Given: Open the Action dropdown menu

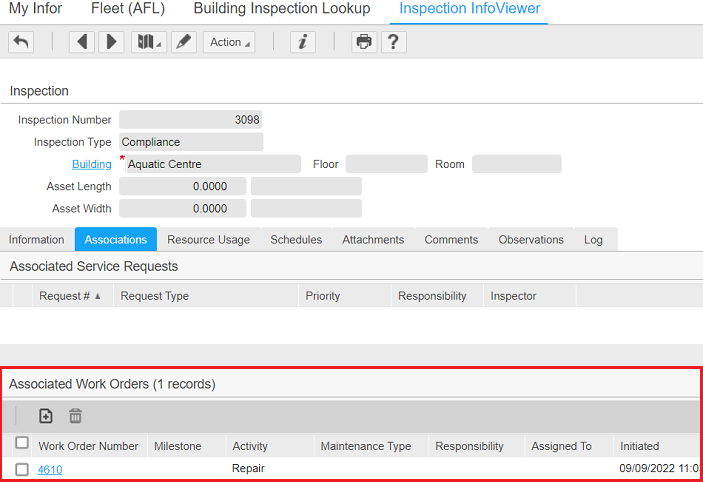Looking at the screenshot, I should click(x=228, y=42).
